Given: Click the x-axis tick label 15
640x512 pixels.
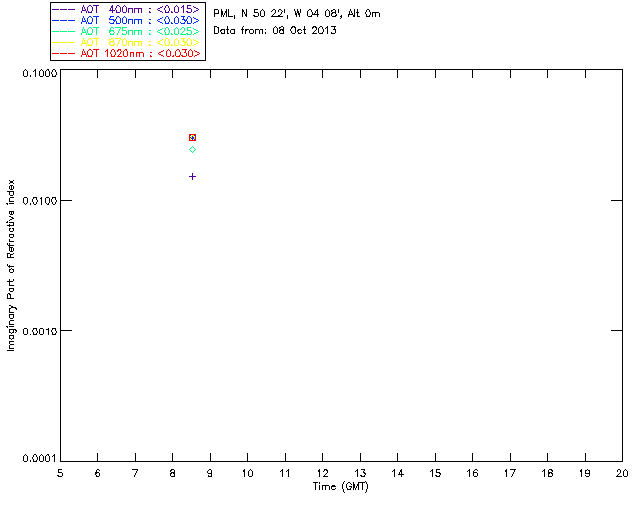Looking at the screenshot, I should 435,473.
